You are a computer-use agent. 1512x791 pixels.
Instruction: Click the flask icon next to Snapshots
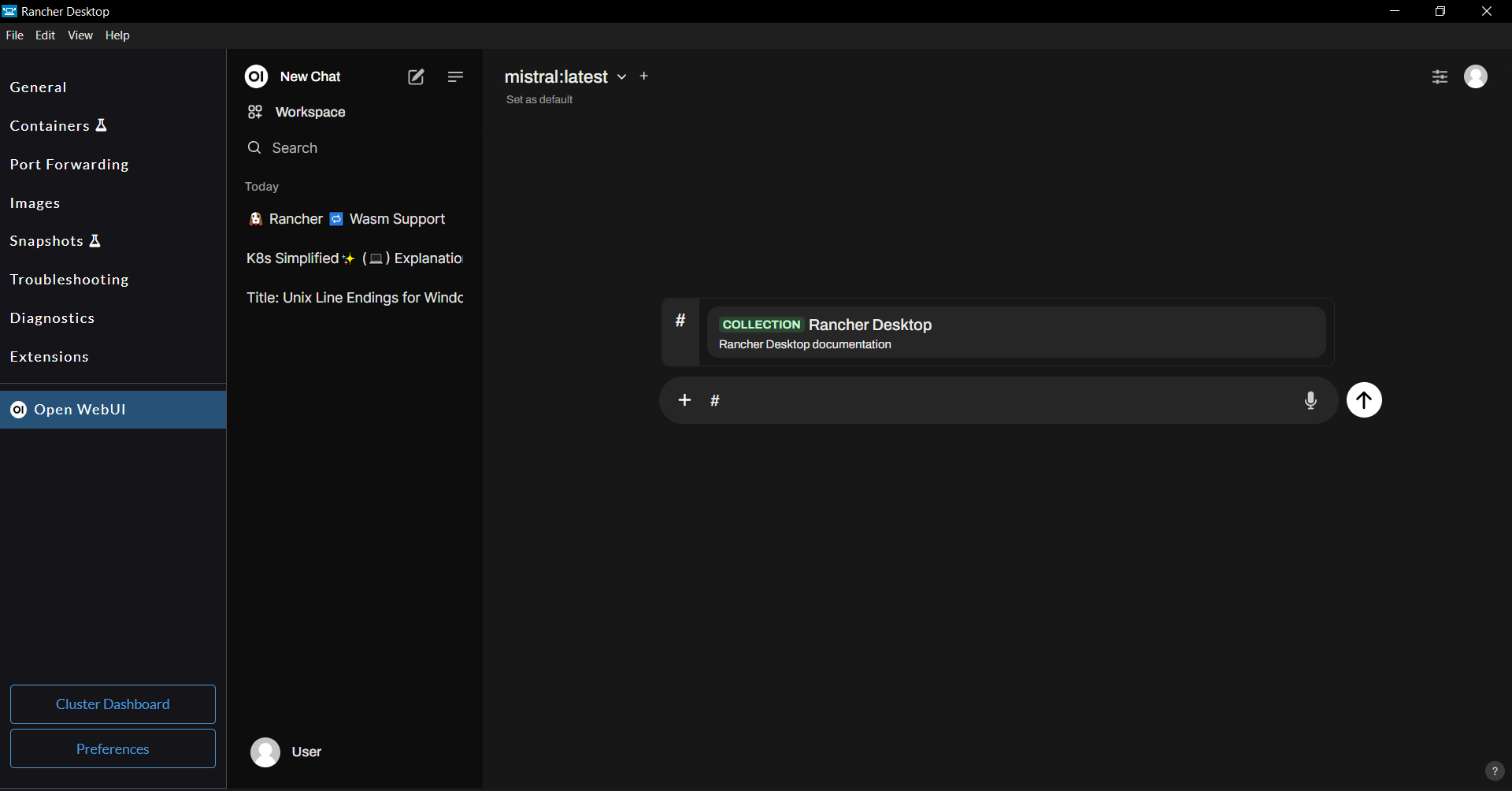pyautogui.click(x=94, y=240)
